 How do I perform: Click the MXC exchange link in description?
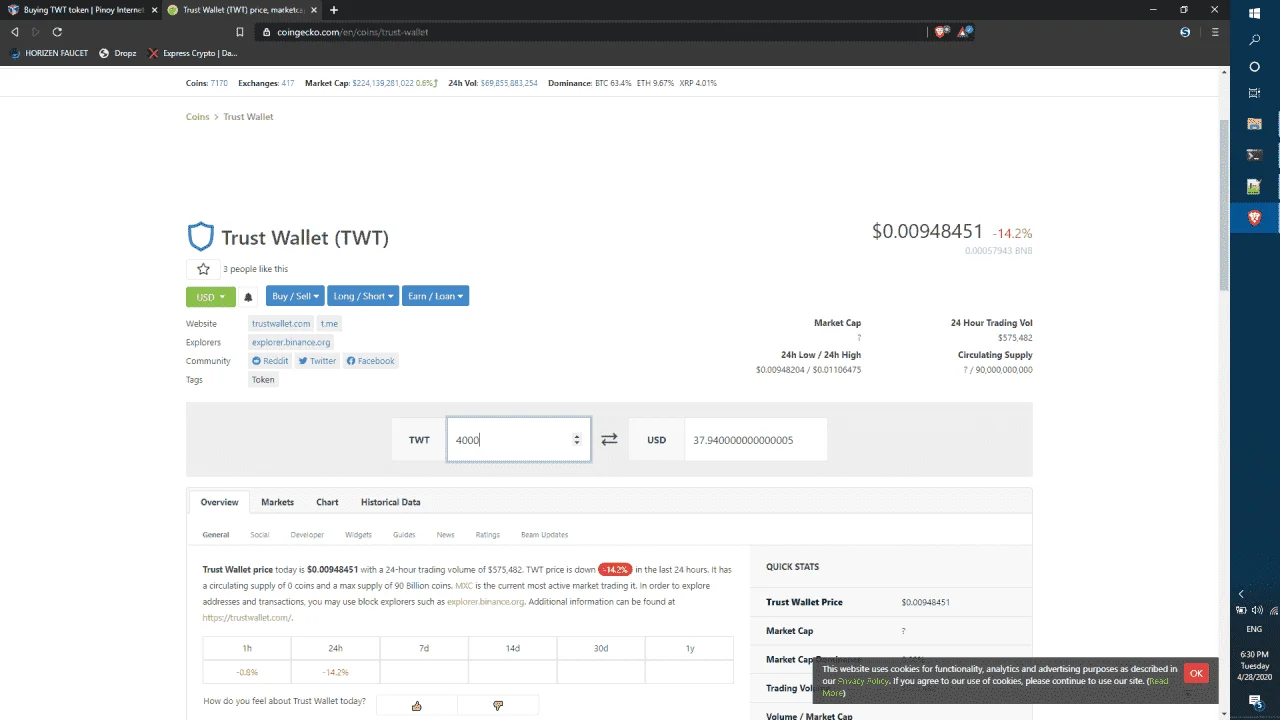[464, 586]
